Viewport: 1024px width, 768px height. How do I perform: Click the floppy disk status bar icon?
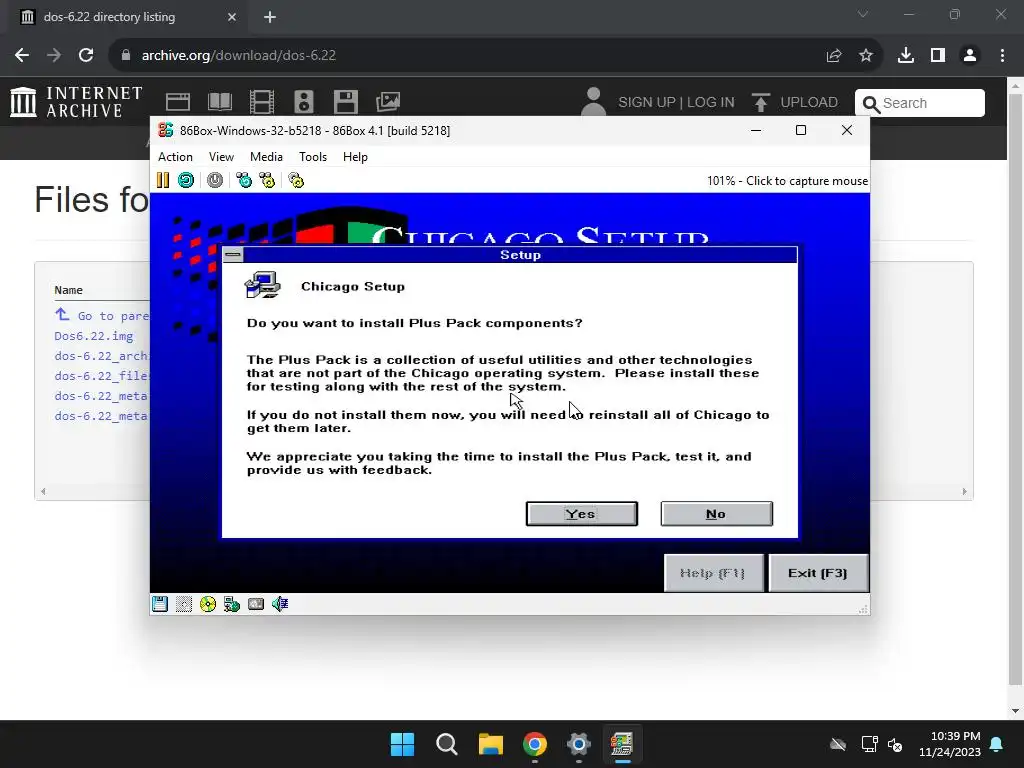tap(160, 604)
